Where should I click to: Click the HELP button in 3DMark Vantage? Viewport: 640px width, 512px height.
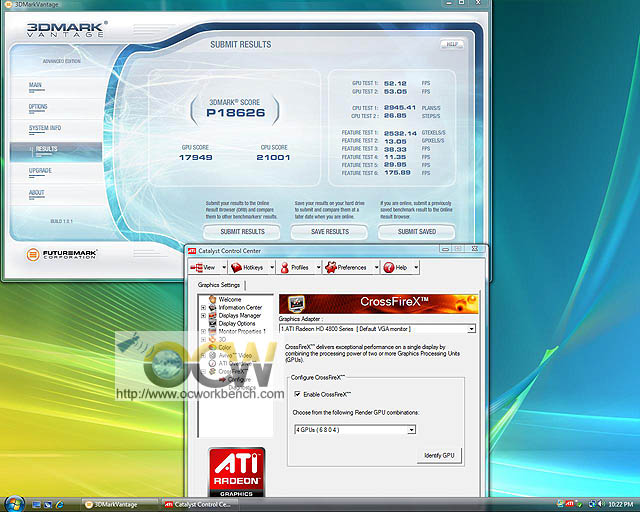452,44
